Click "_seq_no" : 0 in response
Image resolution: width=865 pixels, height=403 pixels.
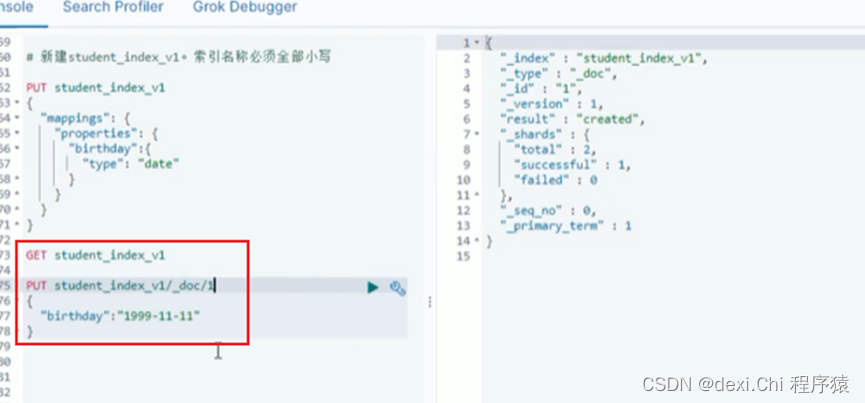(548, 210)
